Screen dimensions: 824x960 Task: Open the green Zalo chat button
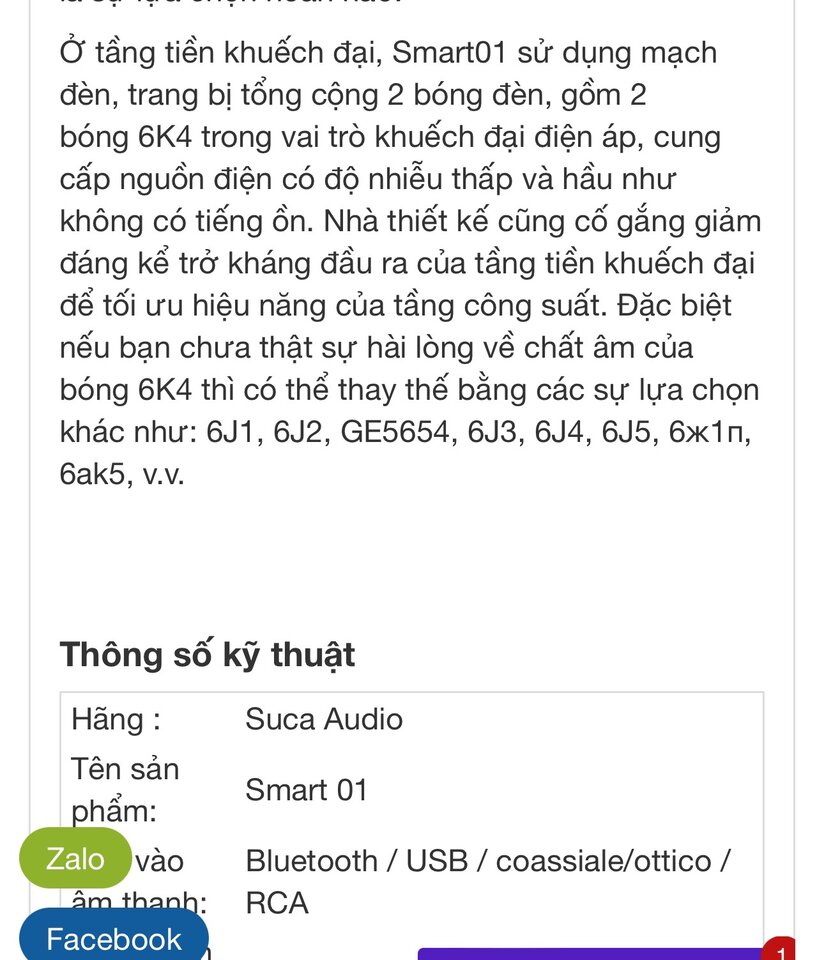click(x=75, y=858)
